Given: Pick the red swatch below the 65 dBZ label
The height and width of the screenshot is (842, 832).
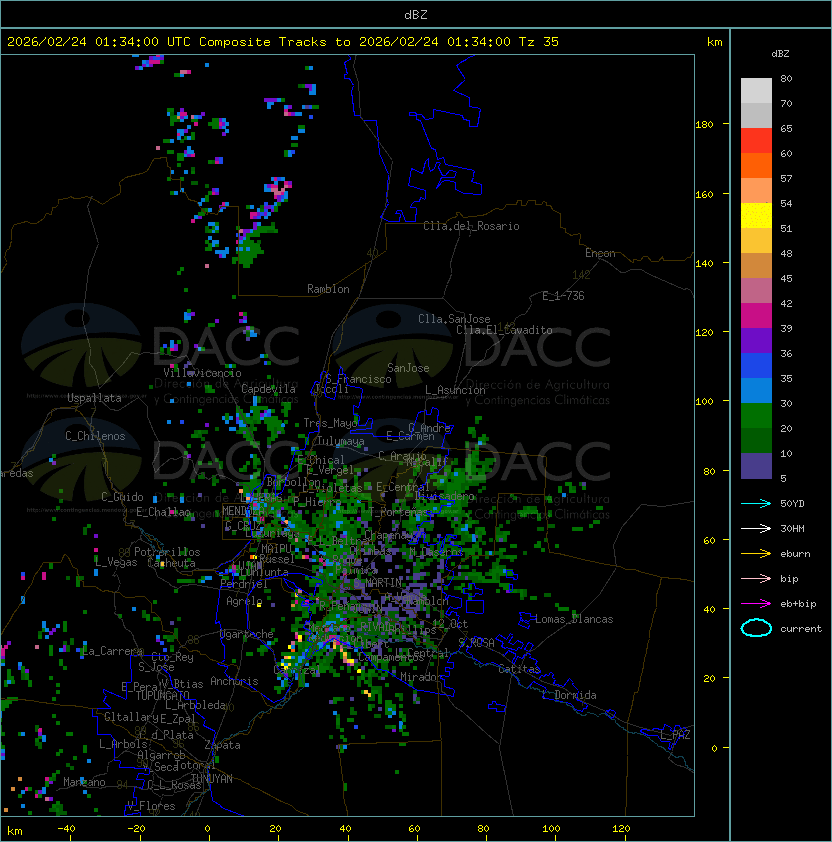Looking at the screenshot, I should (756, 141).
